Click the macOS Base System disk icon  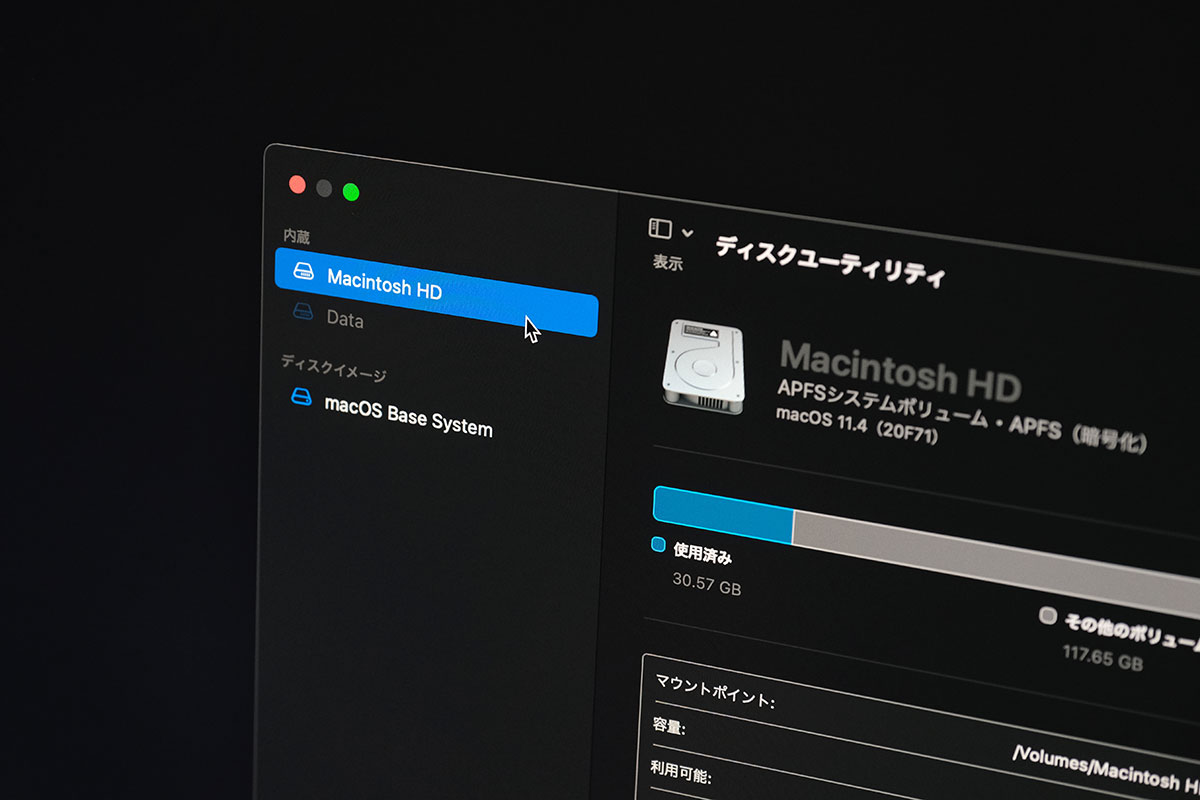tap(301, 397)
